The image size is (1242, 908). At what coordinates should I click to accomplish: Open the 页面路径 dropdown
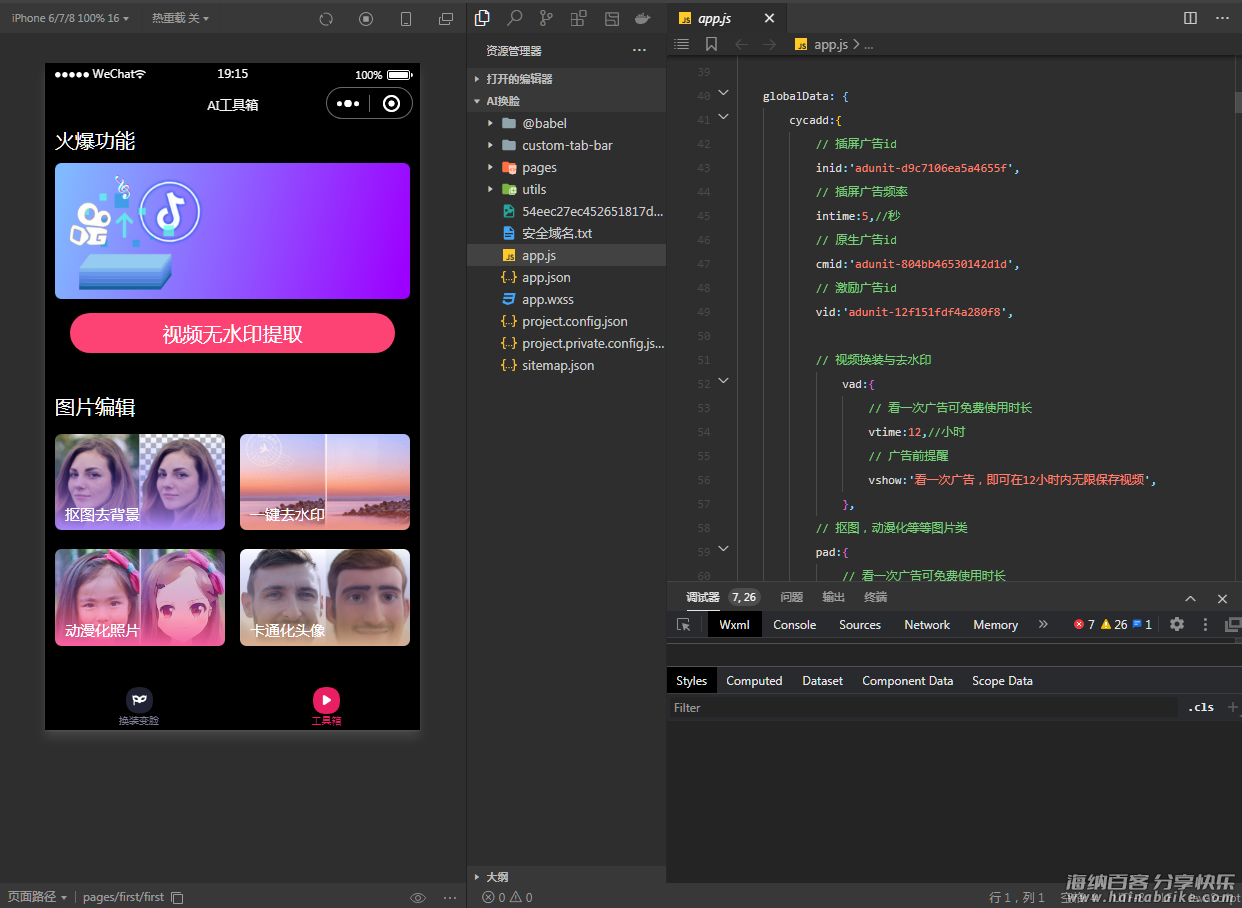37,897
